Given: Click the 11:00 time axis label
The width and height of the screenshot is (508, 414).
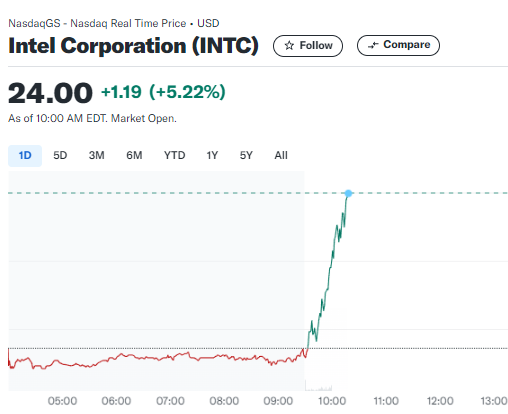Looking at the screenshot, I should (386, 401).
